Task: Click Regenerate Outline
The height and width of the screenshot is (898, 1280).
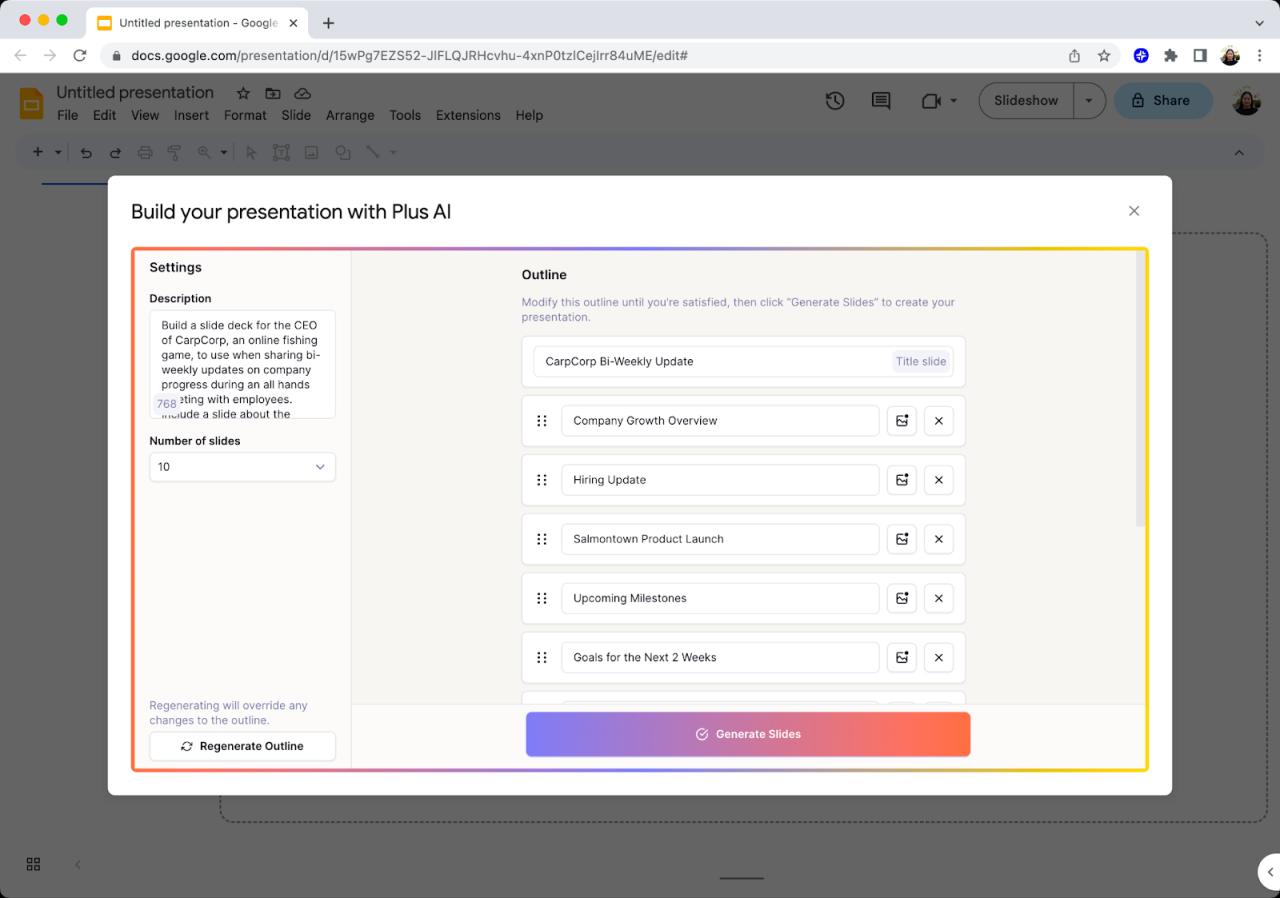Action: coord(242,746)
